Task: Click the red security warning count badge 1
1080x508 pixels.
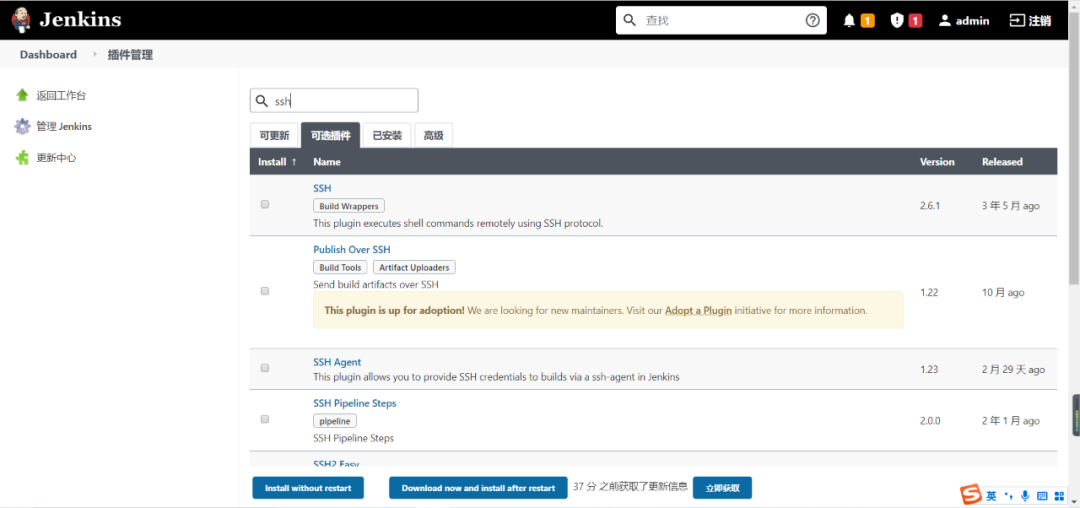Action: click(x=915, y=21)
